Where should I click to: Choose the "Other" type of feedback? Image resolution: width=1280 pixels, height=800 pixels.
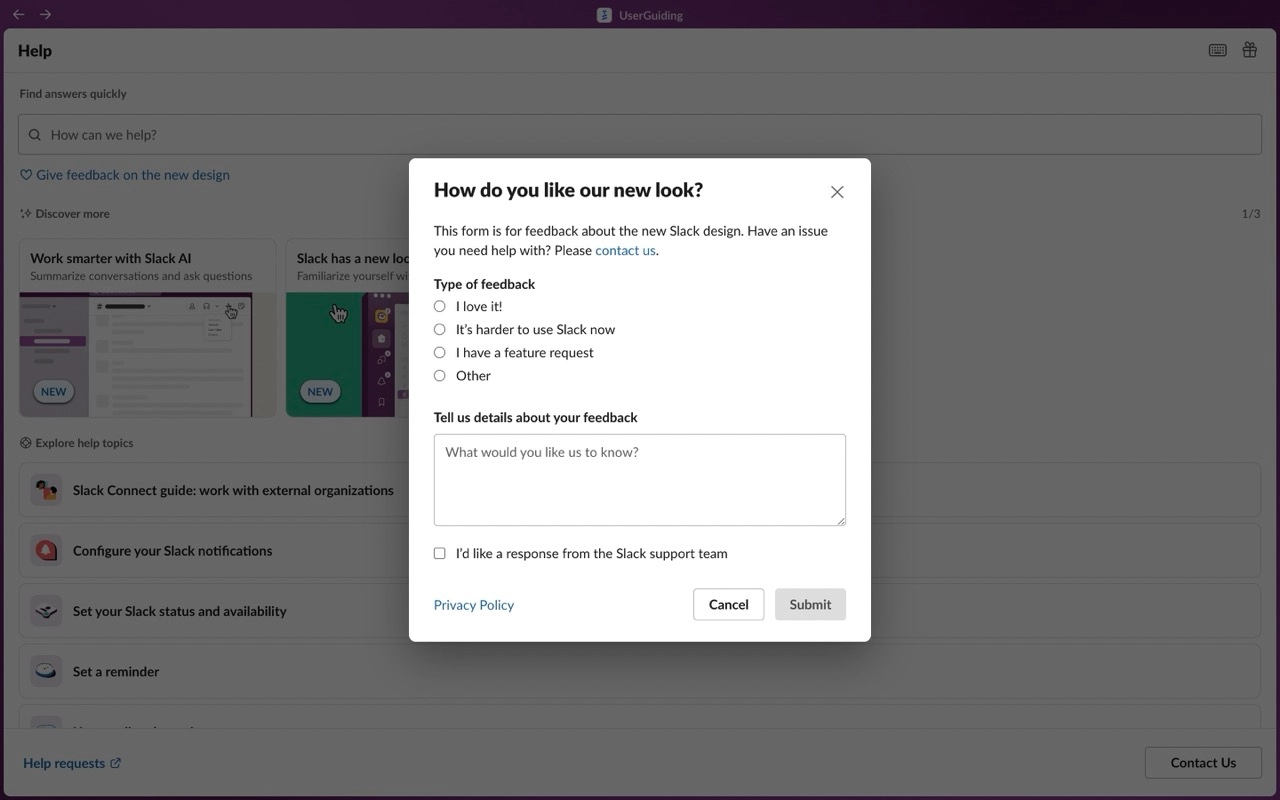[440, 375]
